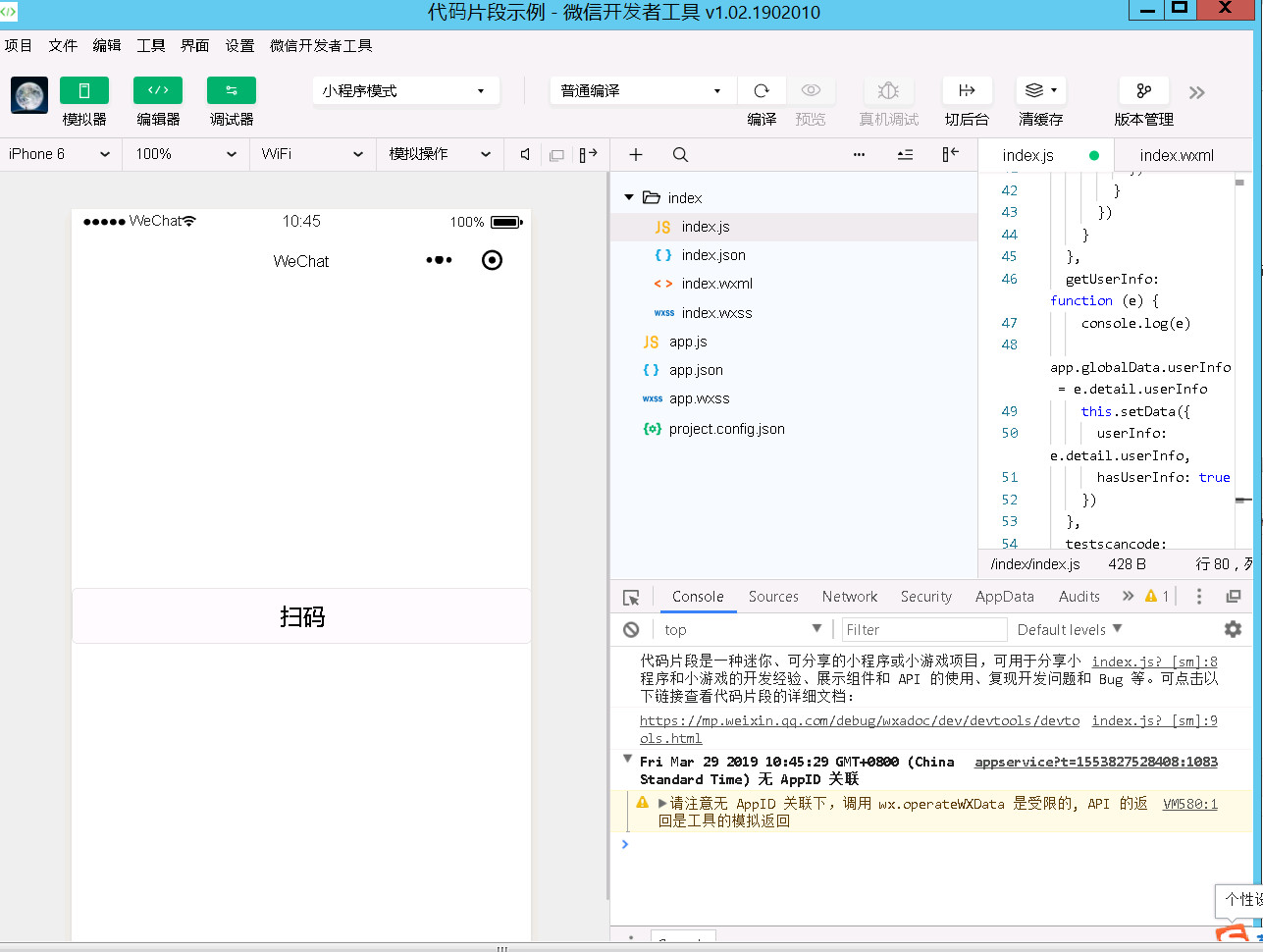Open the 项目 menu

click(19, 45)
